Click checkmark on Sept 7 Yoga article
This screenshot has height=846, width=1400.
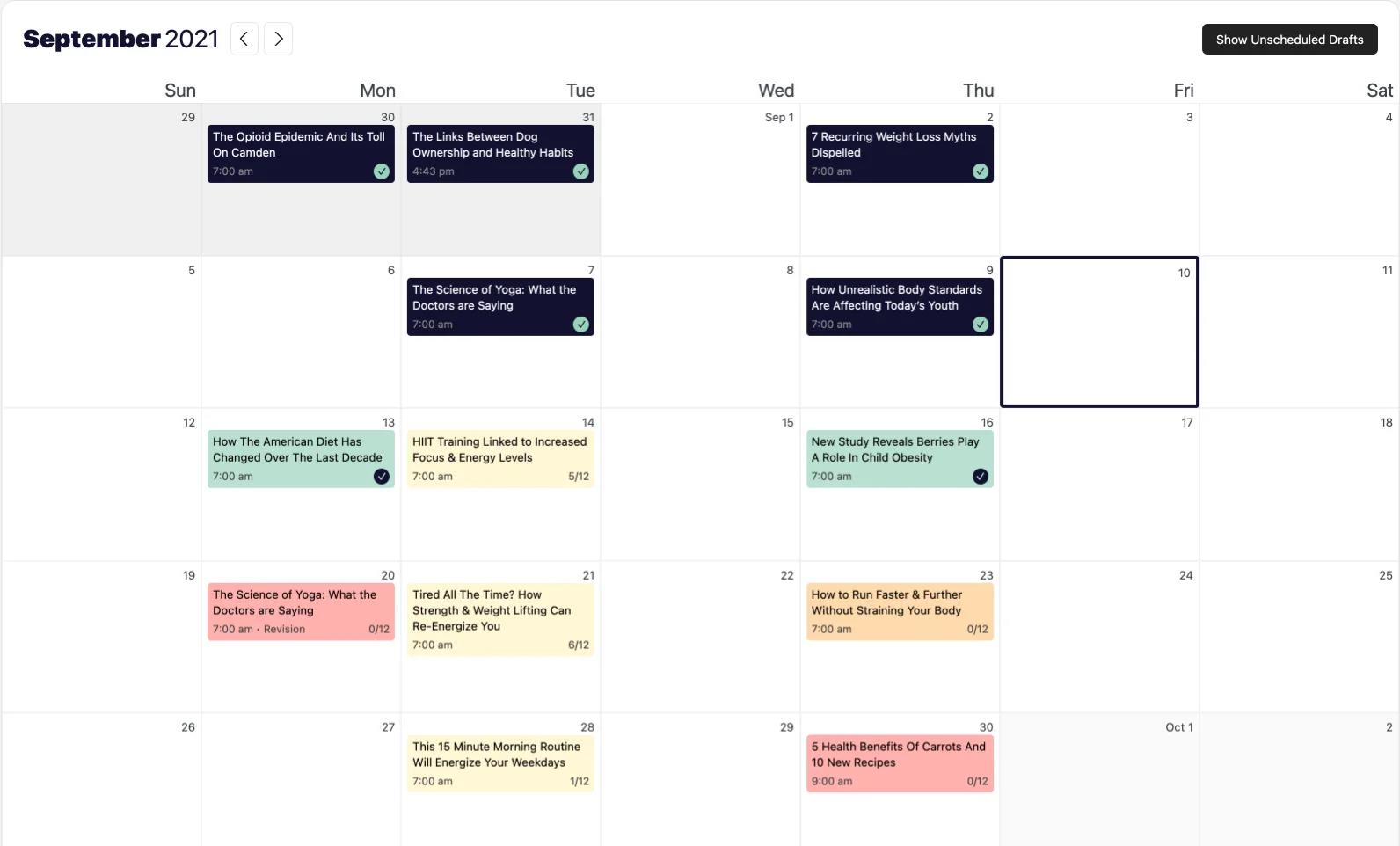click(581, 325)
